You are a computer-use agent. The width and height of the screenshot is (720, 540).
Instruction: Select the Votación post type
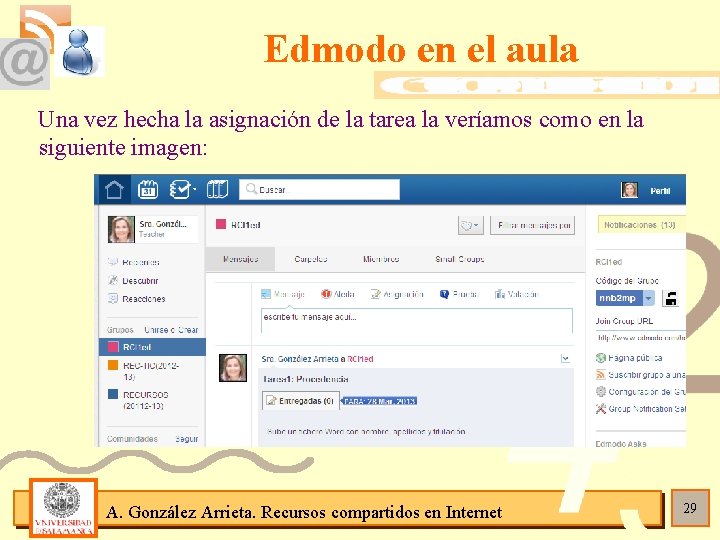(516, 294)
